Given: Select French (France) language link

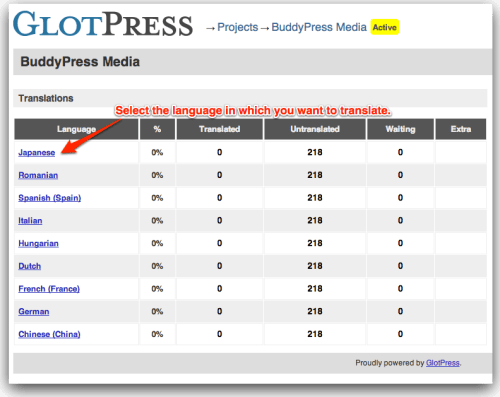Looking at the screenshot, I should (49, 289).
